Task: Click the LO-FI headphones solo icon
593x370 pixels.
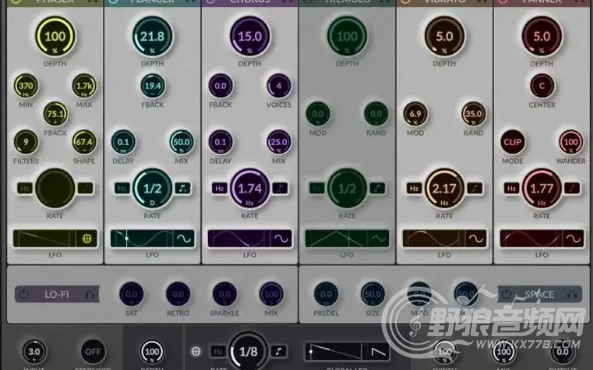Action: point(90,294)
